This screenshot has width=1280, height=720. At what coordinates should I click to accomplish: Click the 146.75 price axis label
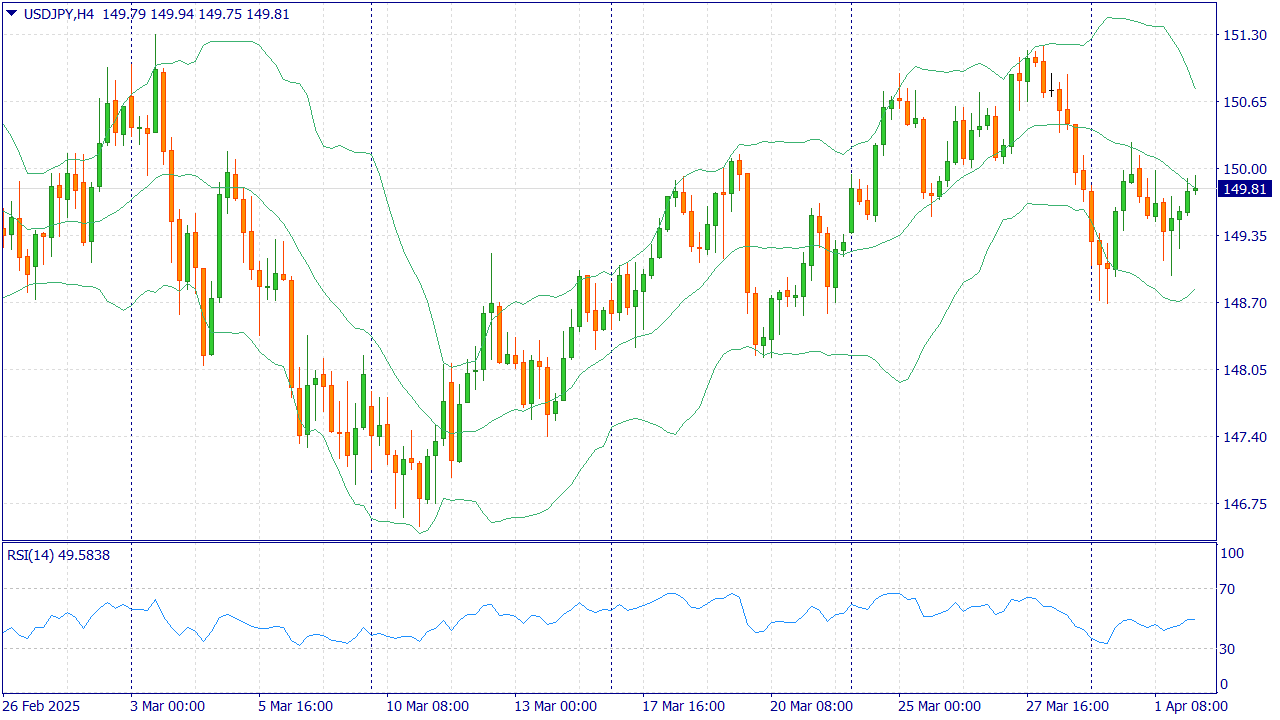[x=1245, y=504]
